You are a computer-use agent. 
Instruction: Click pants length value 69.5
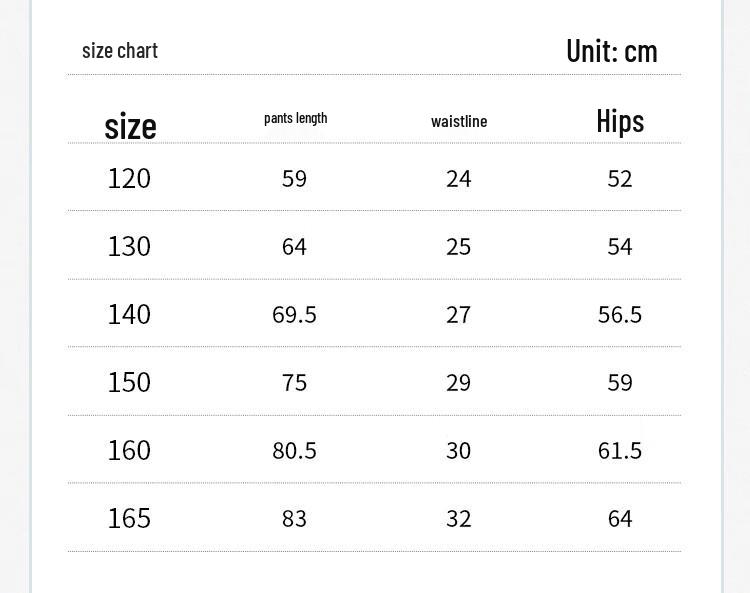coord(294,314)
